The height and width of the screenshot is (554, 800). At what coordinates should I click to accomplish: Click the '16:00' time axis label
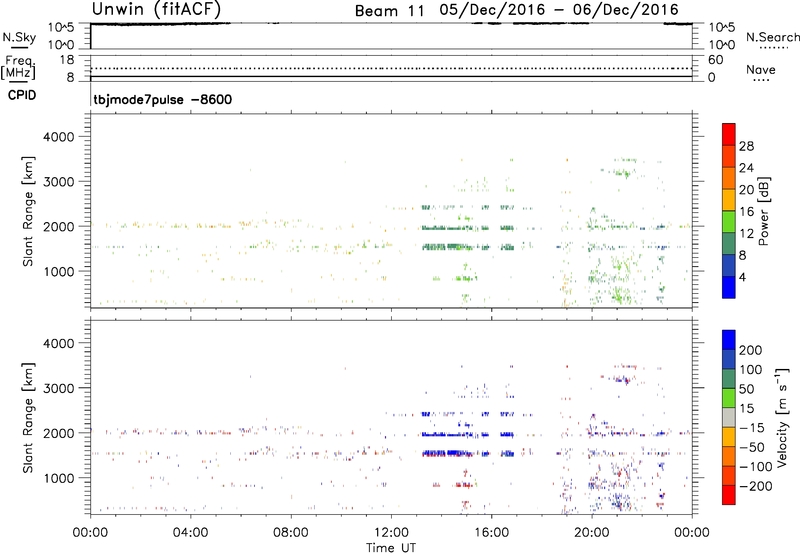coord(491,533)
